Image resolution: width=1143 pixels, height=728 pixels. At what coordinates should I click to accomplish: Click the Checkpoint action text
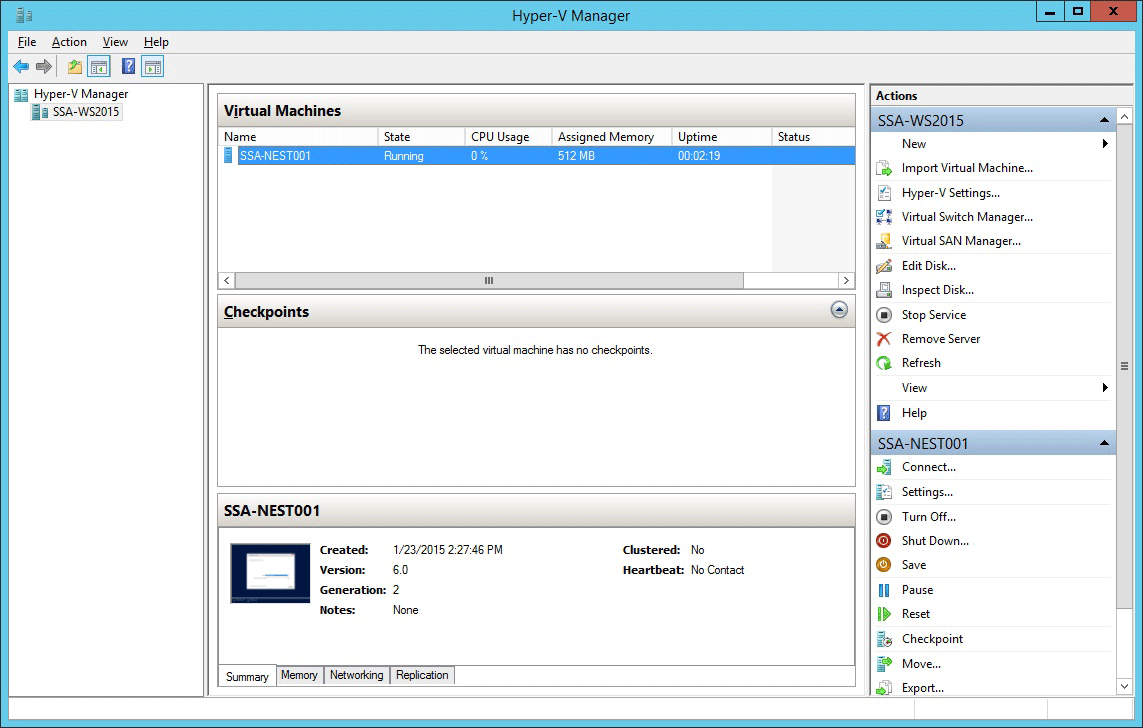(x=932, y=639)
